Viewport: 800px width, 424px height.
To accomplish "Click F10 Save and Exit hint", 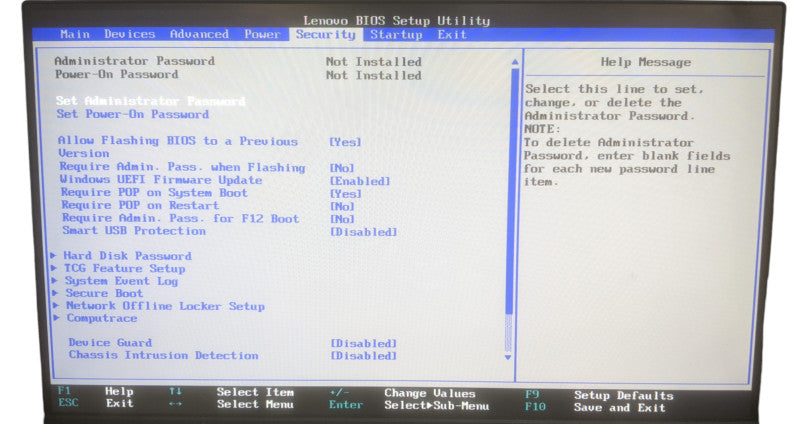I will [x=595, y=407].
